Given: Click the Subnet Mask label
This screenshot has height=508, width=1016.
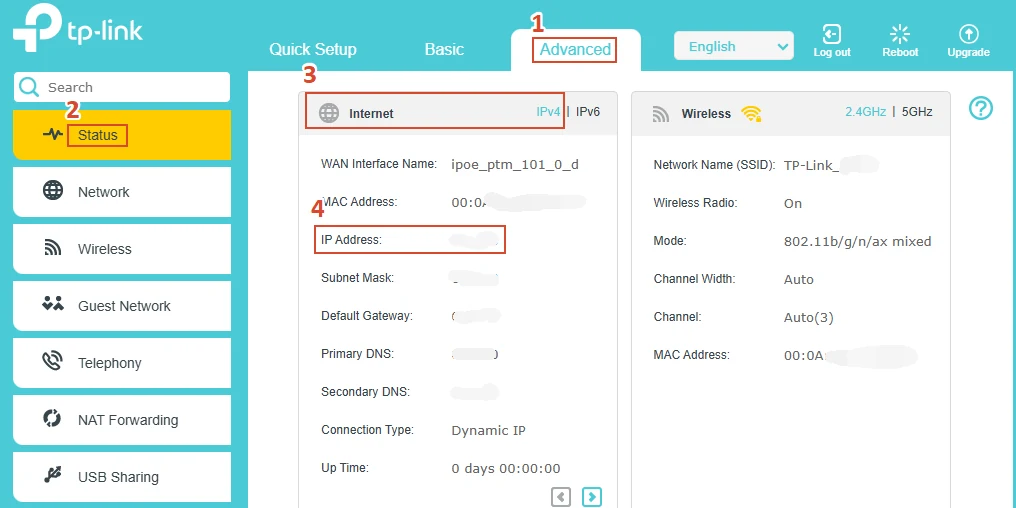Looking at the screenshot, I should 358,278.
